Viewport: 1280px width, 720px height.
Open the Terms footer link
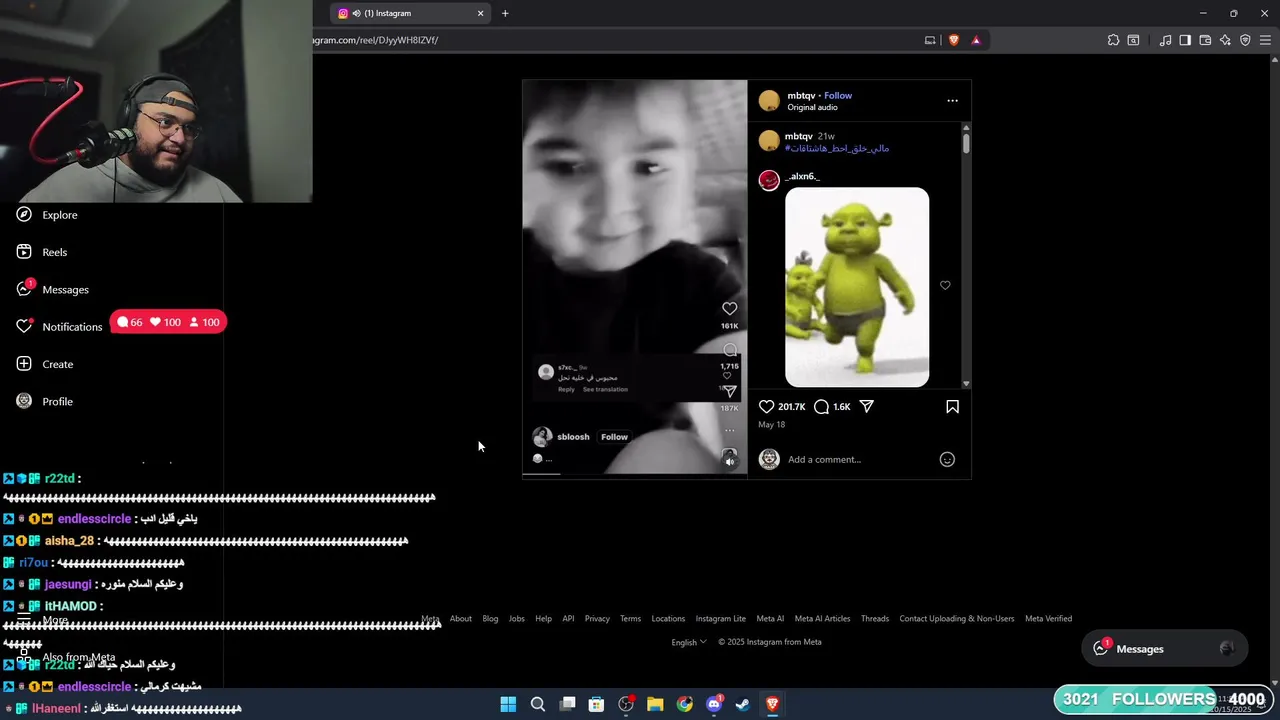(630, 618)
